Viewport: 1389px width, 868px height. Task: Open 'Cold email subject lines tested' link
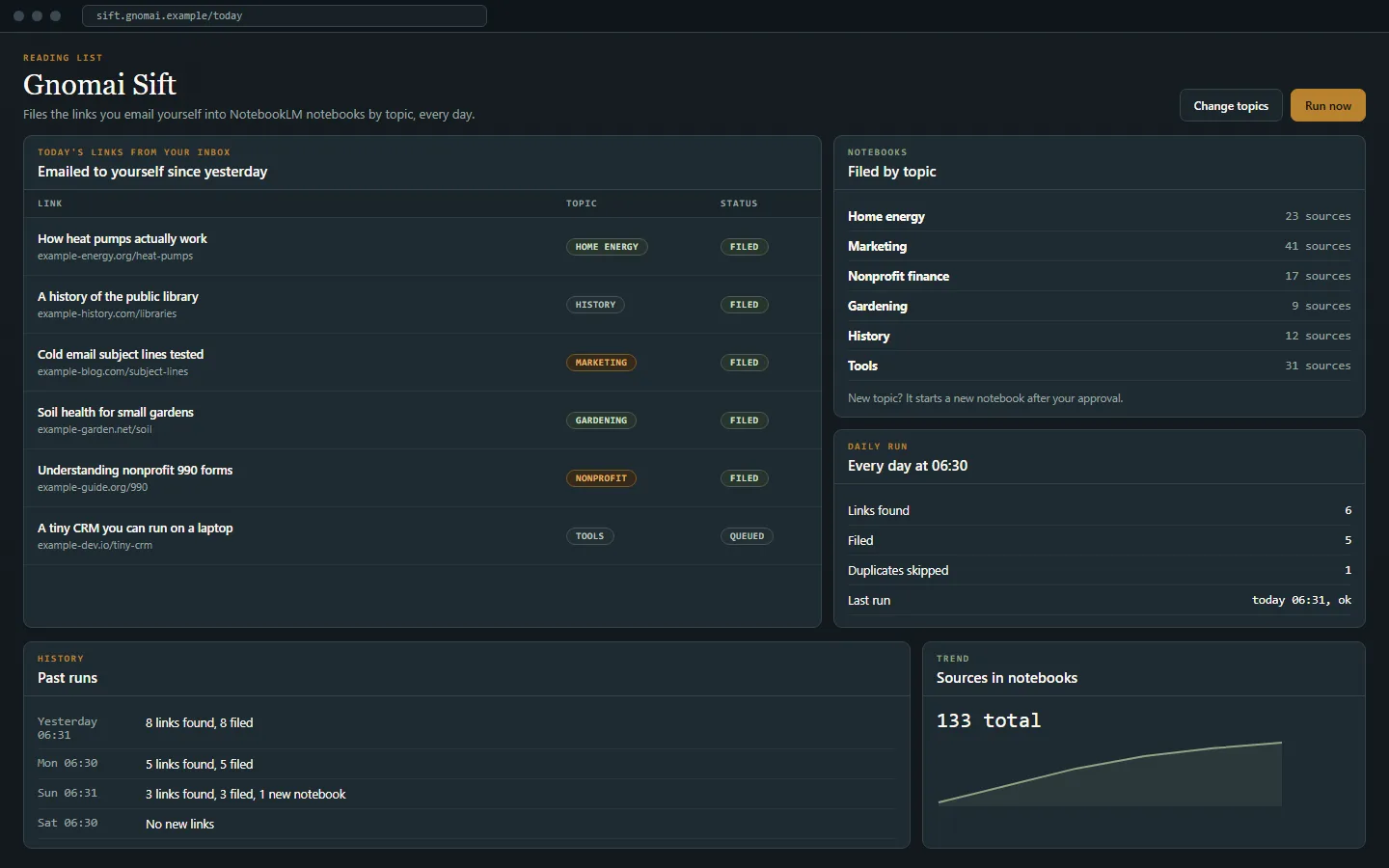121,355
